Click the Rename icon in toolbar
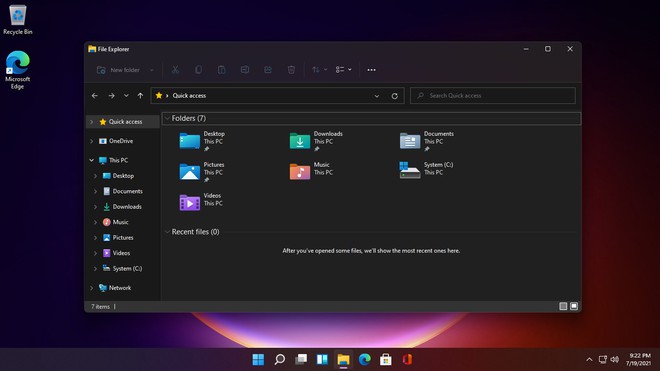This screenshot has width=660, height=371. 245,70
